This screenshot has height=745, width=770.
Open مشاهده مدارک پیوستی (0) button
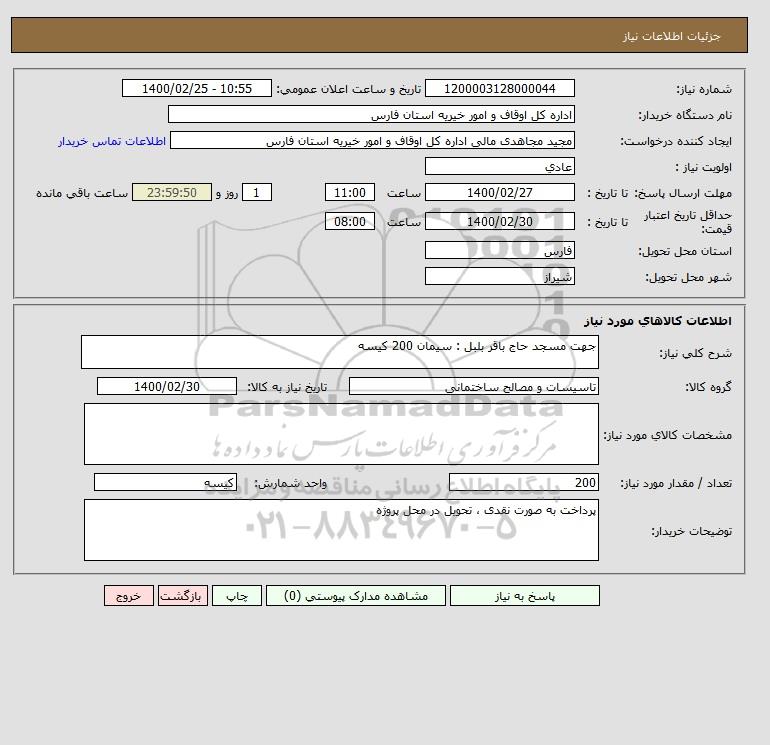(356, 596)
